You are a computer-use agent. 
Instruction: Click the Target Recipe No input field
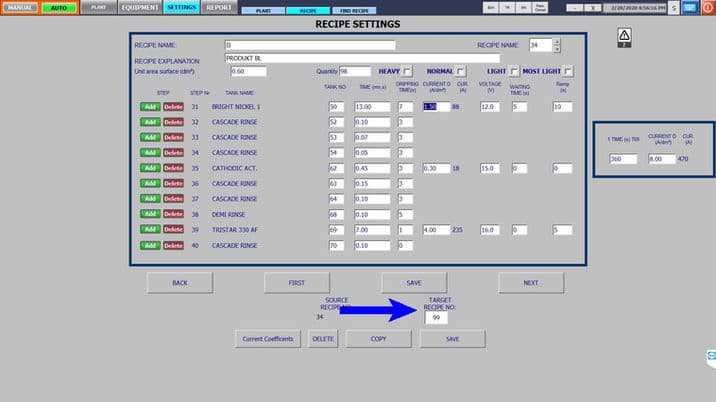tap(437, 317)
